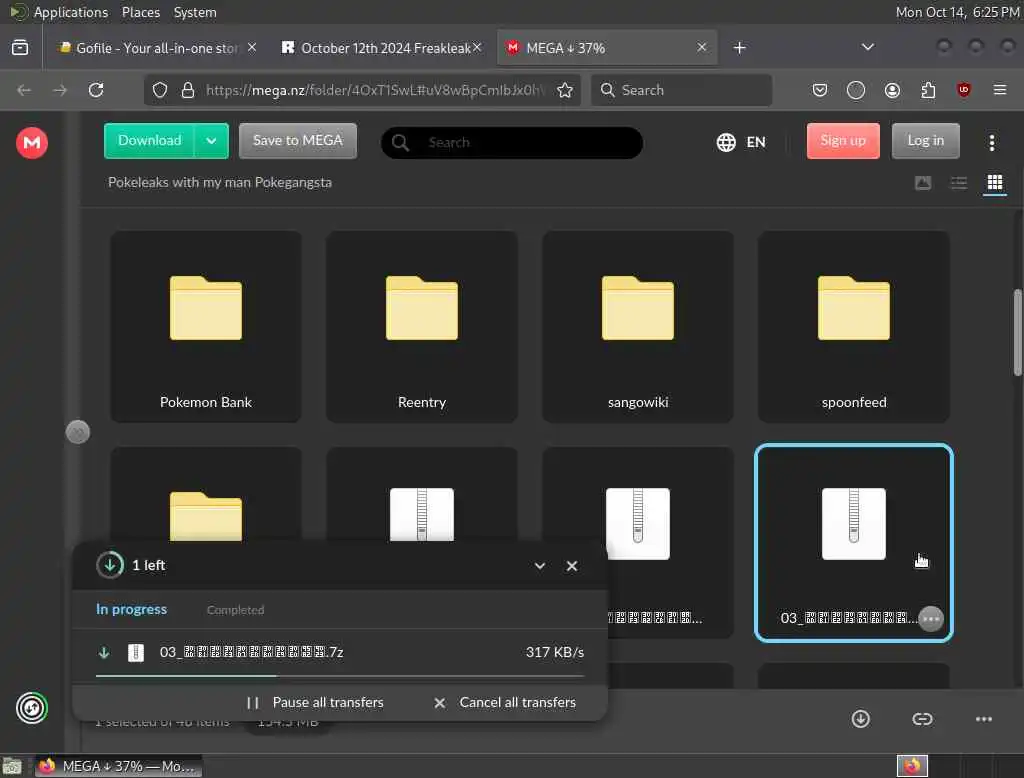
Task: Open Reentry folder
Action: (x=422, y=327)
